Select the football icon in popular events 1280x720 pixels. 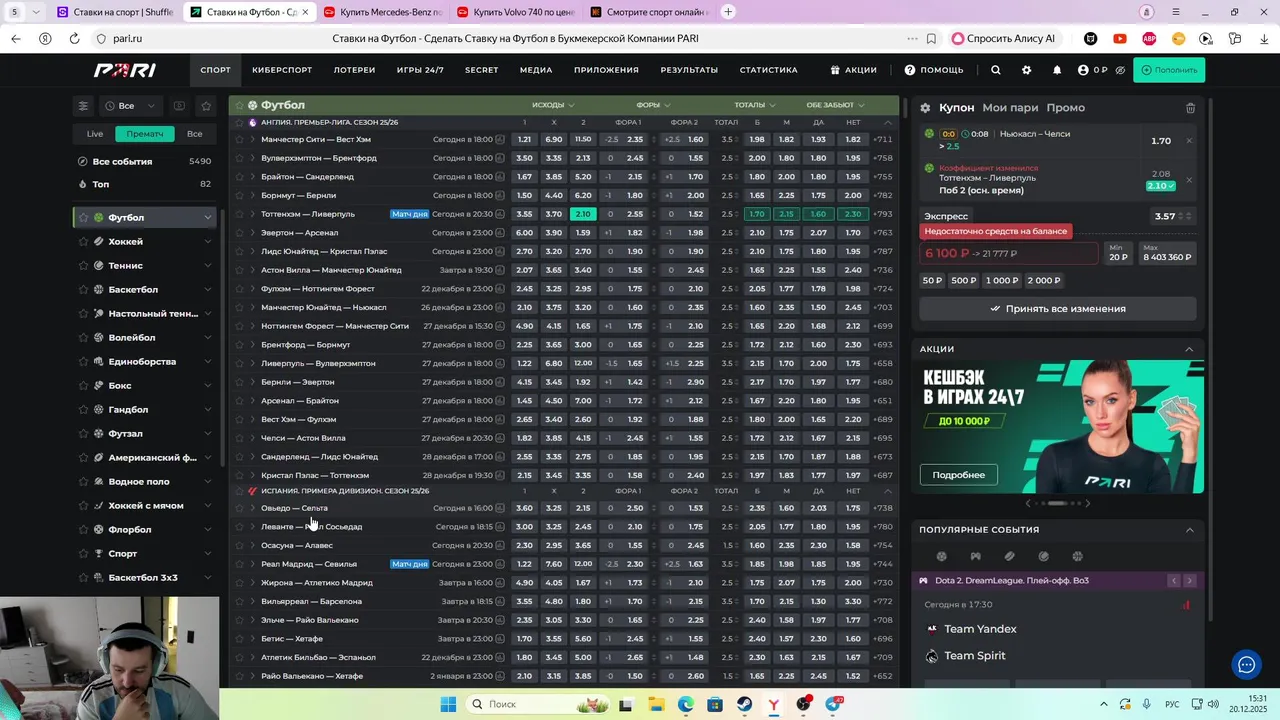tap(941, 556)
